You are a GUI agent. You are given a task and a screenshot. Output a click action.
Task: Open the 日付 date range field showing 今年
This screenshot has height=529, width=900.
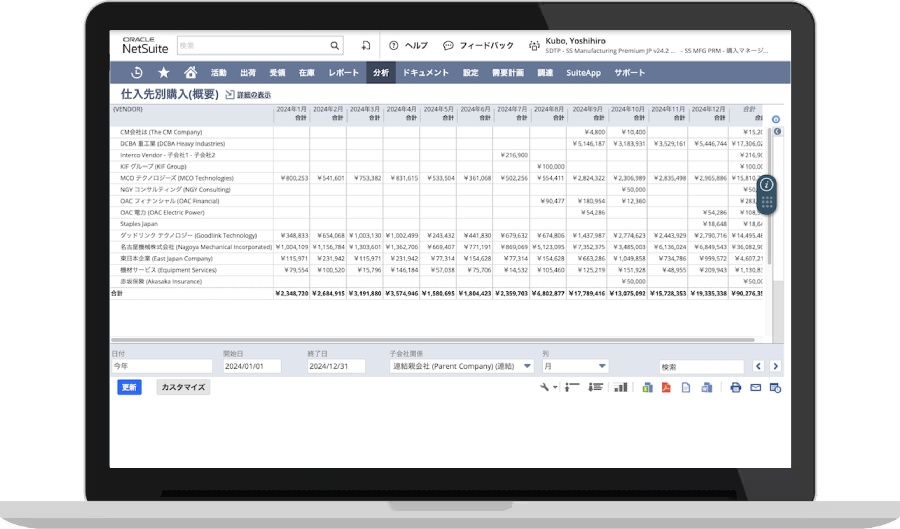coord(162,366)
